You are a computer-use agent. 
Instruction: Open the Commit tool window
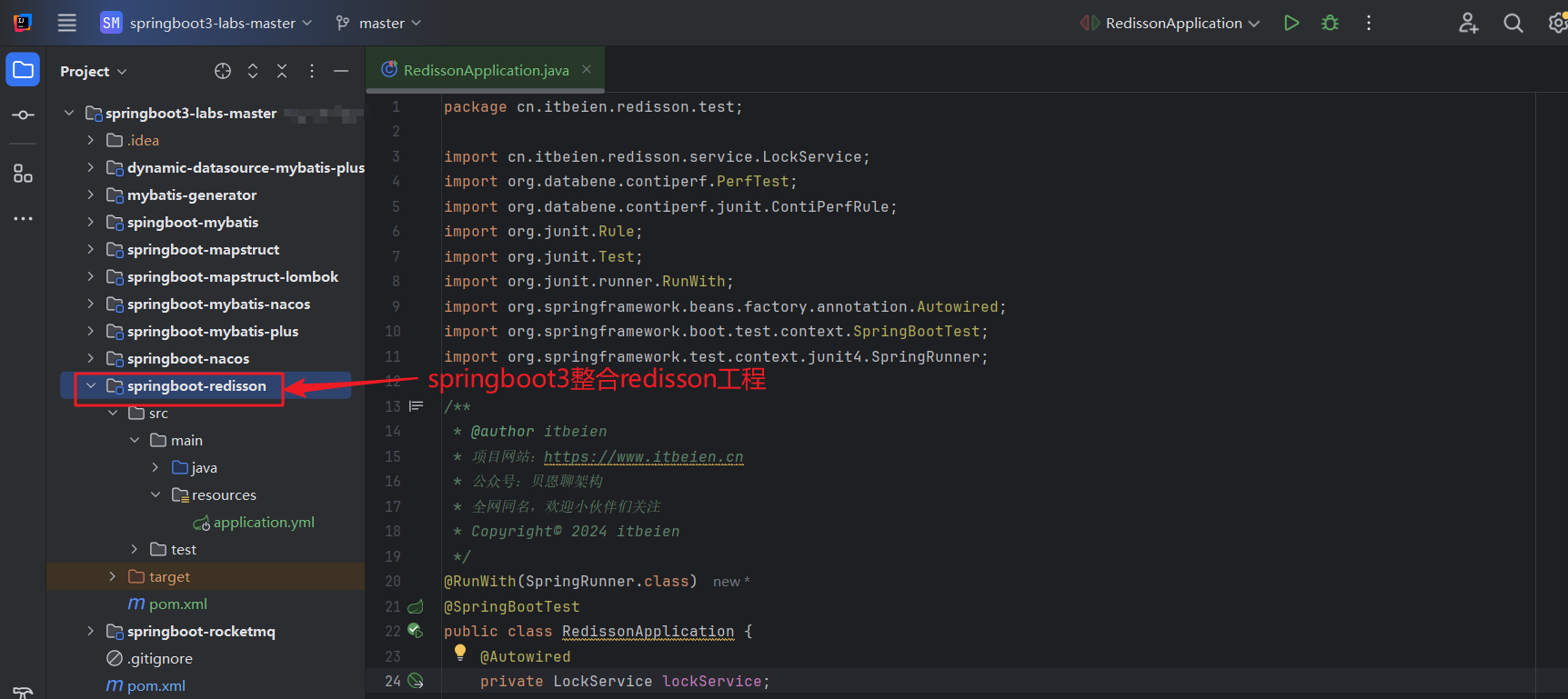pyautogui.click(x=23, y=115)
